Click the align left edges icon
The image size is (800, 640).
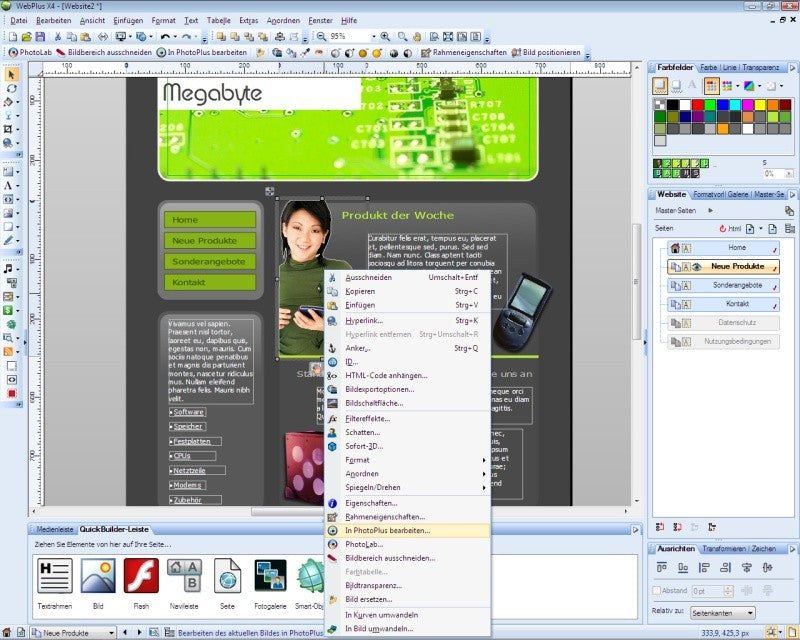[x=704, y=568]
